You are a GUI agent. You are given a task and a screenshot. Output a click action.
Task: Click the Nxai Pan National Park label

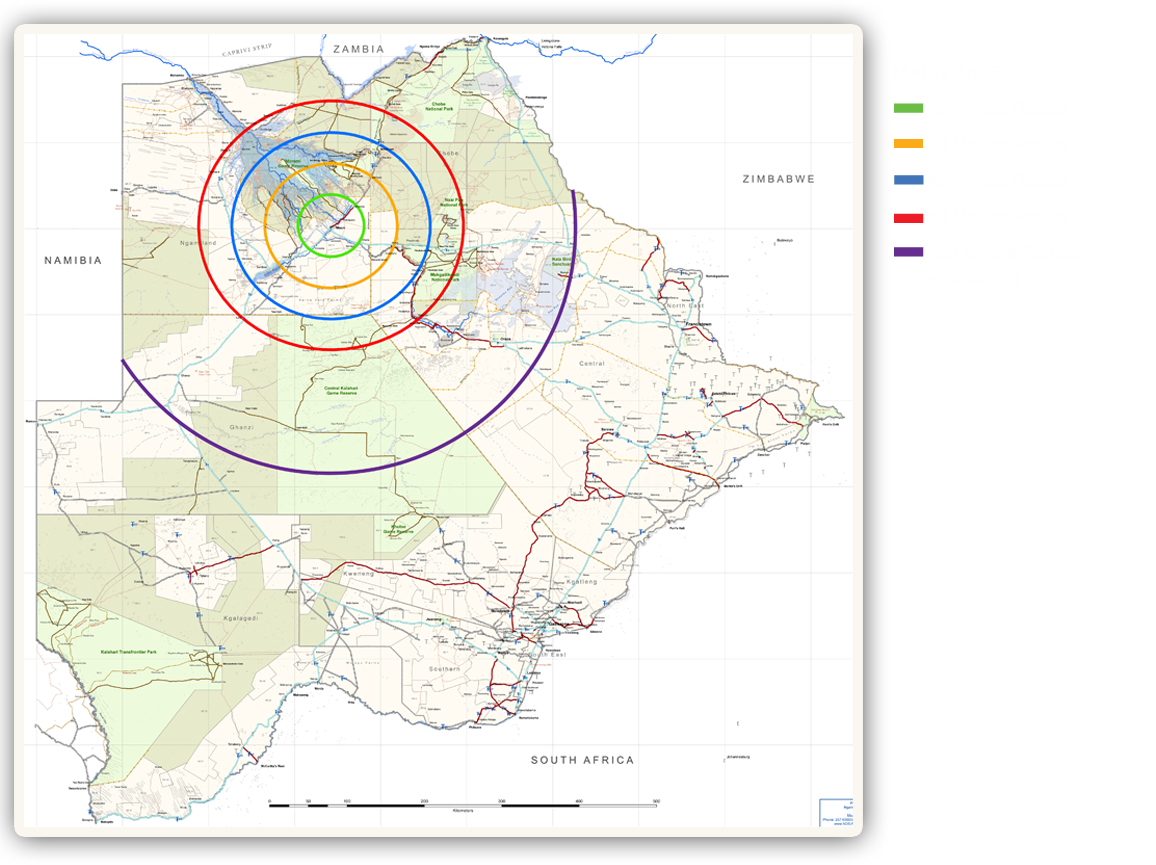click(x=455, y=203)
